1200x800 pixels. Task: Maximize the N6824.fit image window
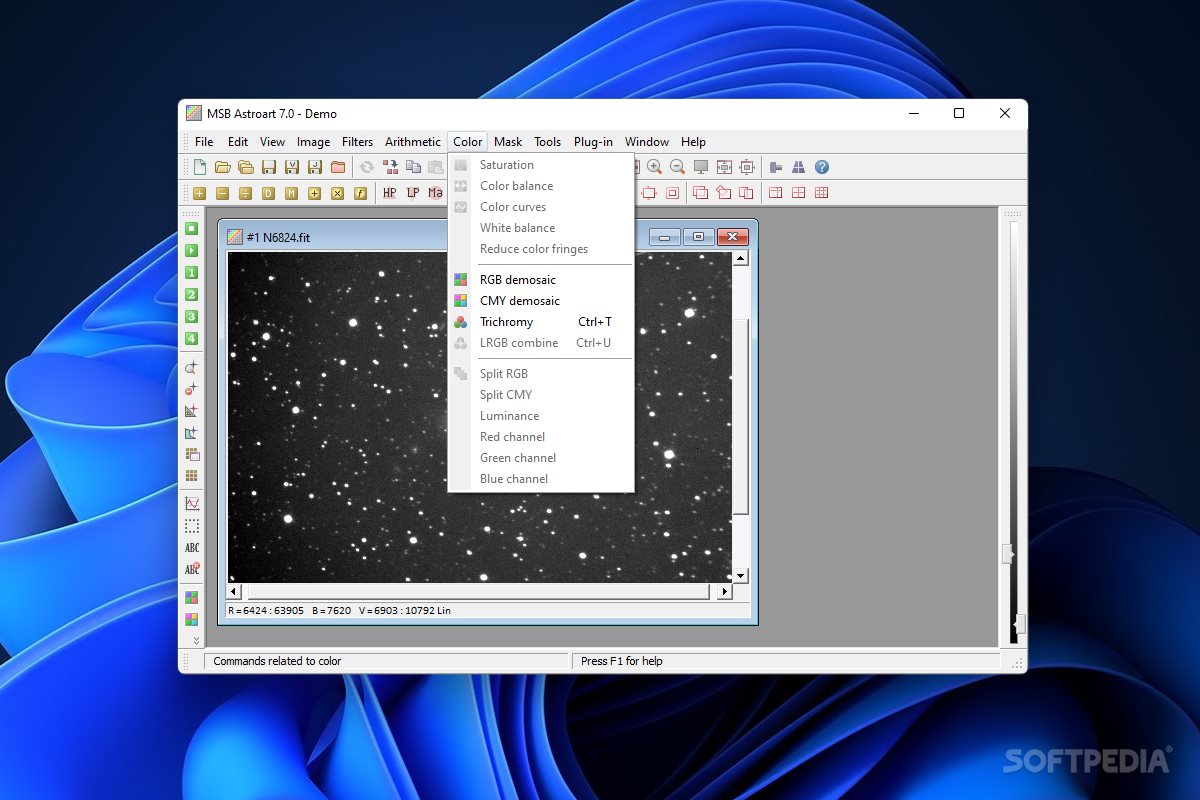point(698,237)
